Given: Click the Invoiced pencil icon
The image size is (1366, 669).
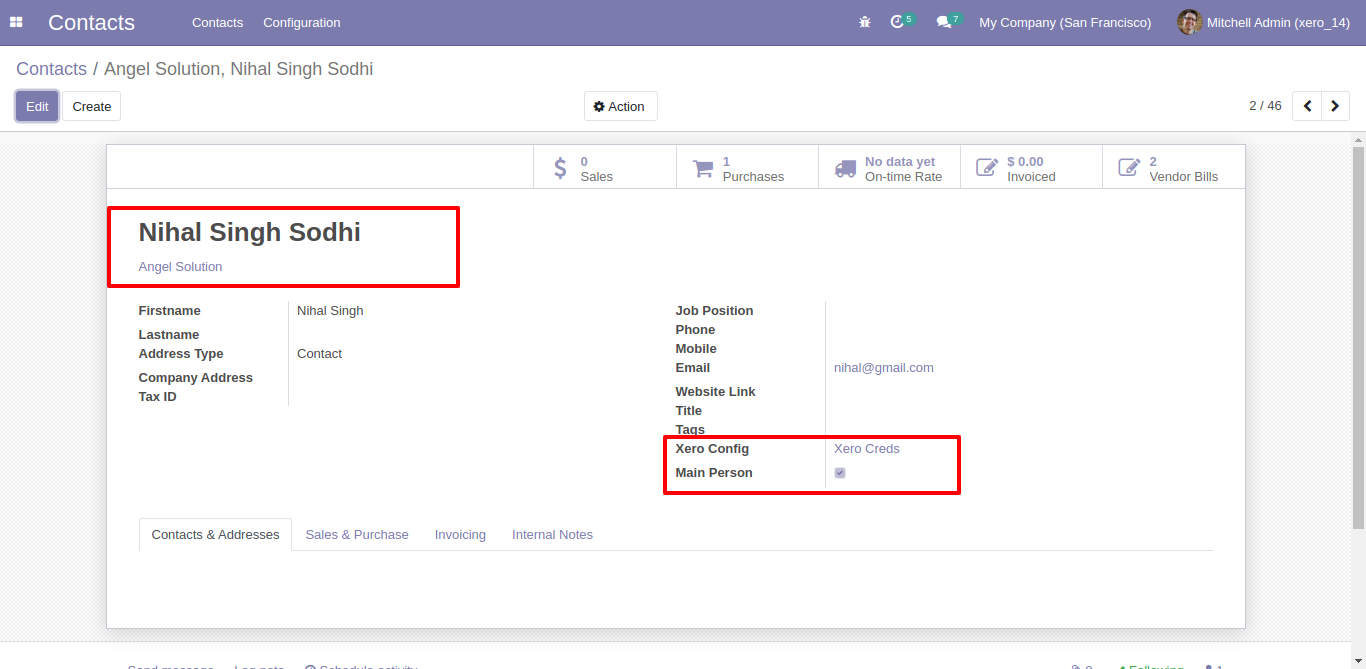Looking at the screenshot, I should (x=987, y=168).
